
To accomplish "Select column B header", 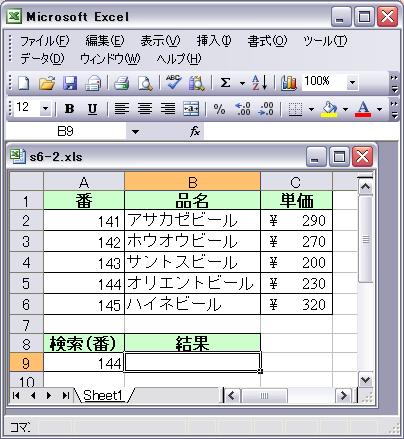I will point(192,182).
